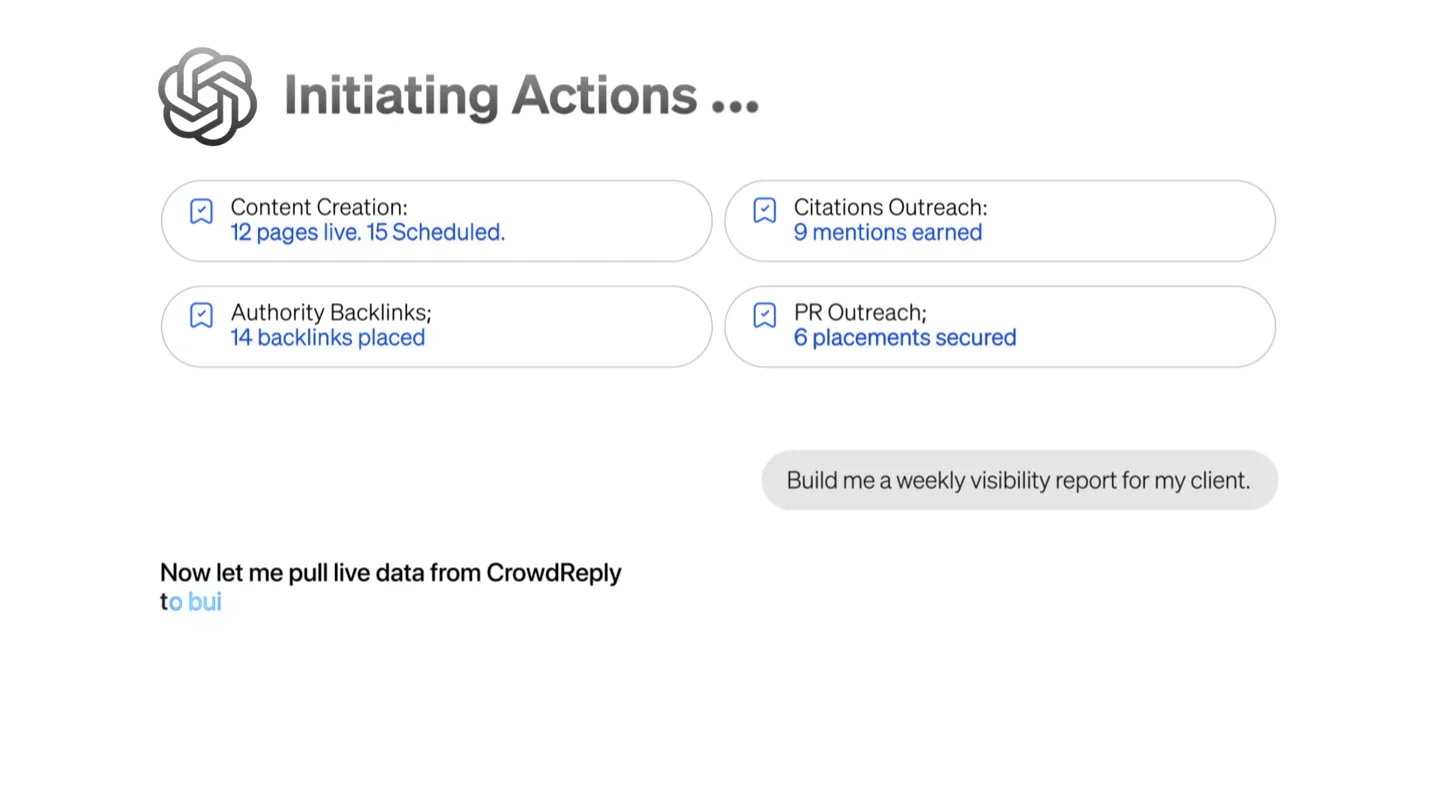Open the "6 placements secured" link

click(x=905, y=337)
